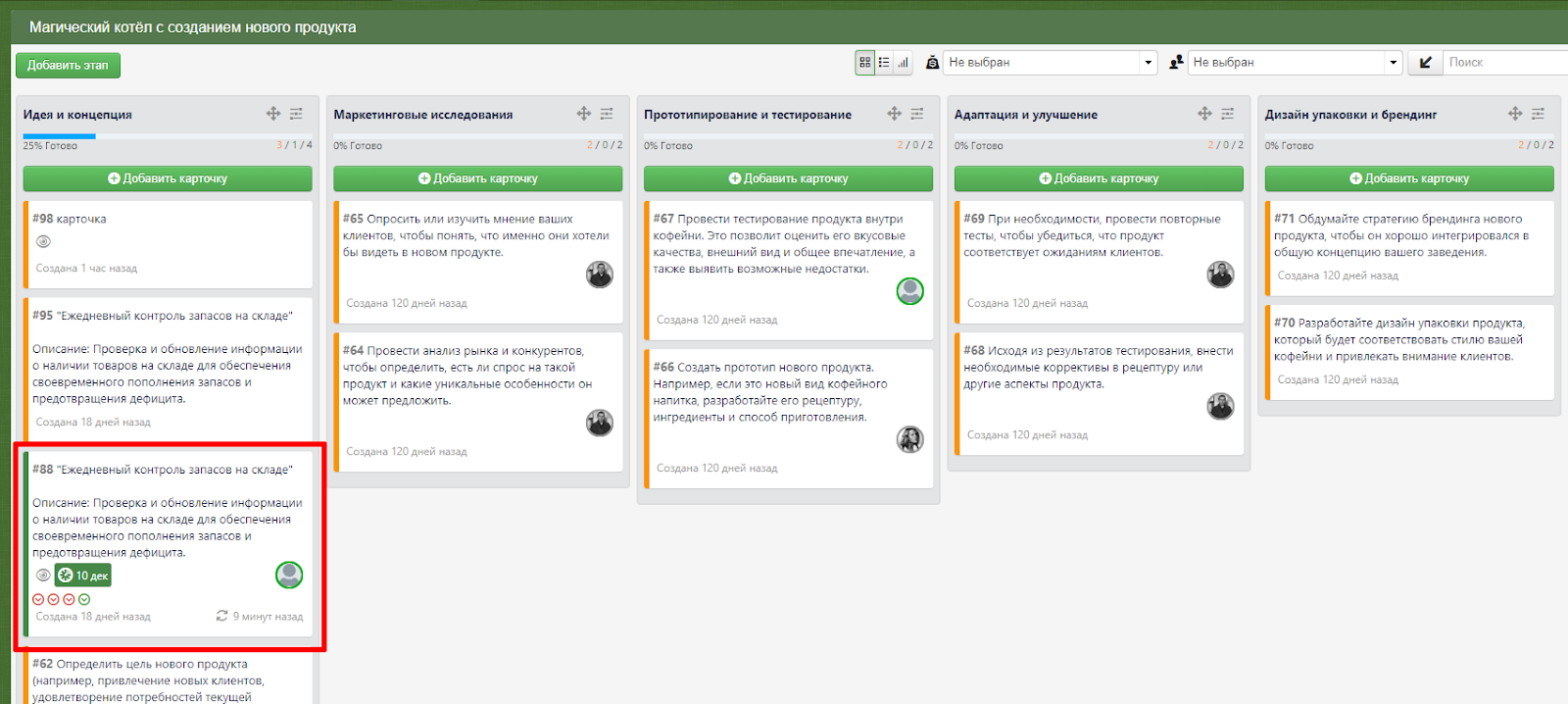Click the money bag filter icon

[932, 62]
